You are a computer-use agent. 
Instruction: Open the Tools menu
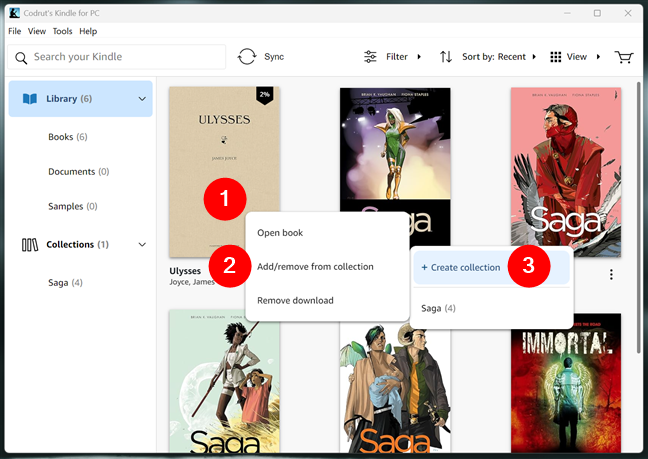tap(62, 31)
